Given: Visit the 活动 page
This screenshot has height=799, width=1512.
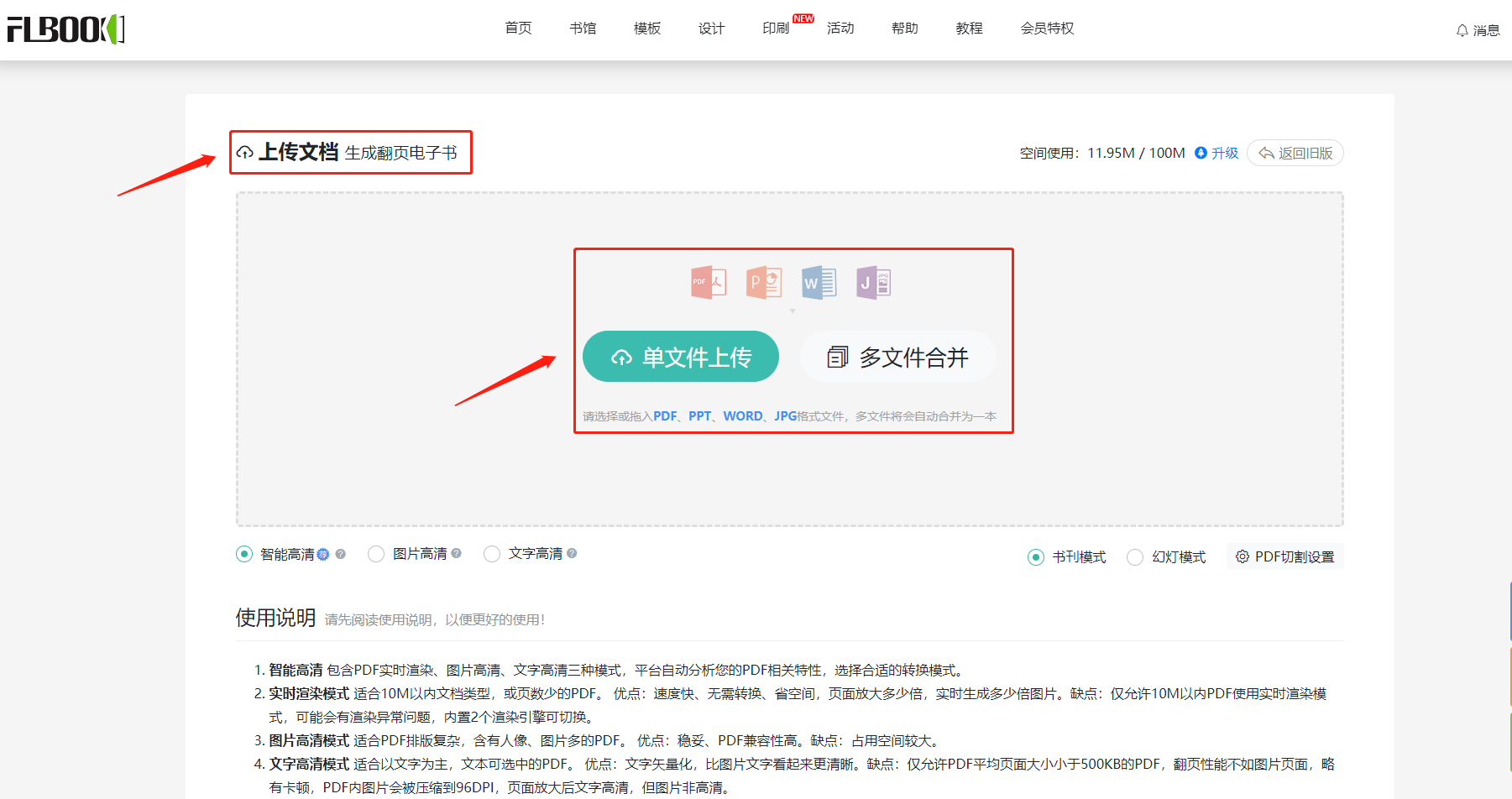Looking at the screenshot, I should pos(840,29).
